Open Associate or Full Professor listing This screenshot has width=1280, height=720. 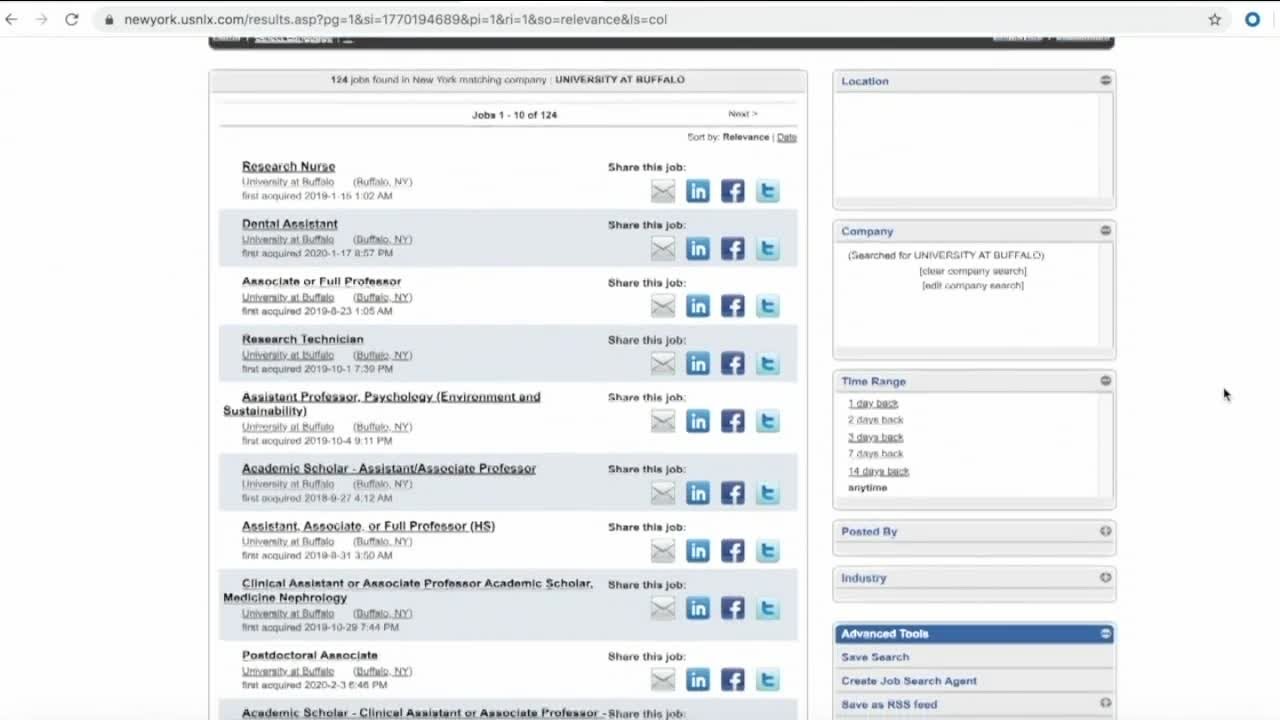321,282
